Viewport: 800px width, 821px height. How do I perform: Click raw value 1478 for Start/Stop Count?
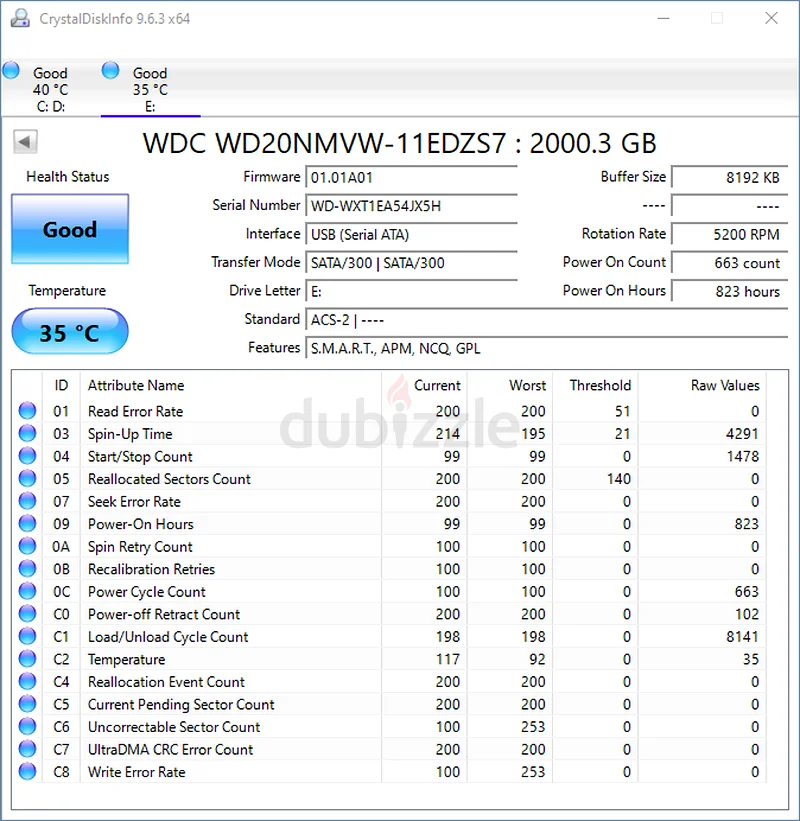click(x=742, y=457)
